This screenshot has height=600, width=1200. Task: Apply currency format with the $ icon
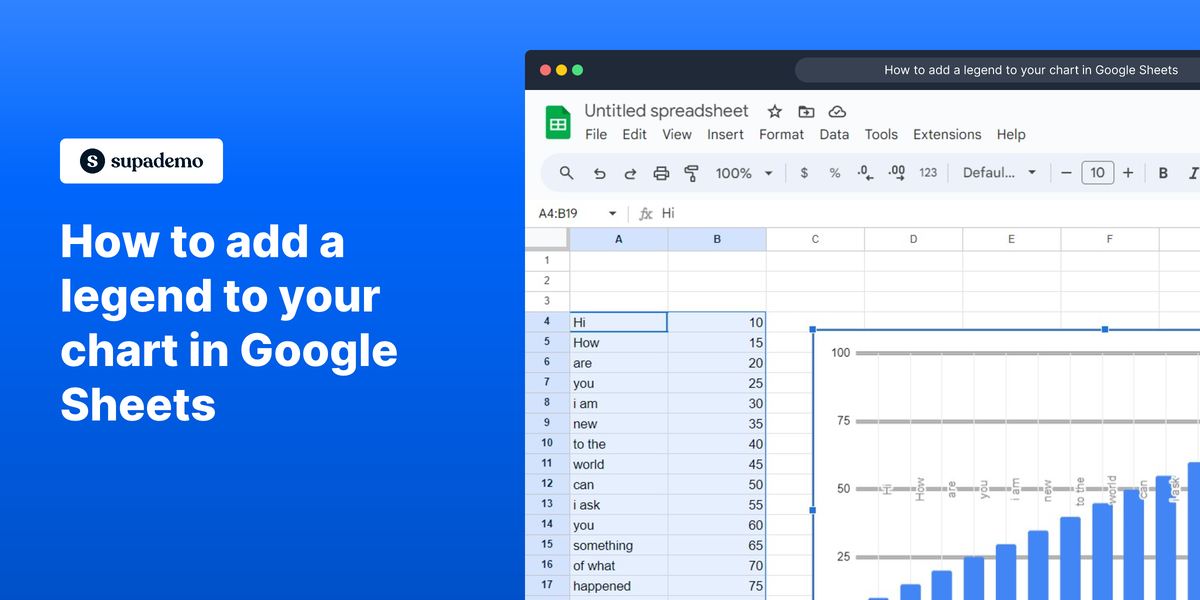coord(804,172)
